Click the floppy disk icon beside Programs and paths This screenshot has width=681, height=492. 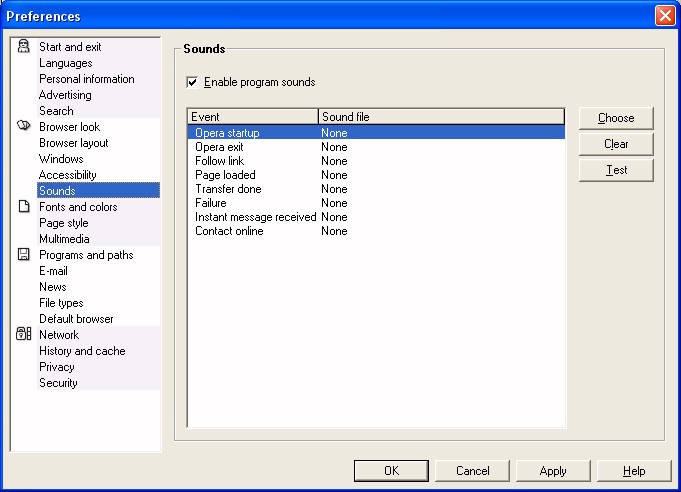(x=23, y=254)
